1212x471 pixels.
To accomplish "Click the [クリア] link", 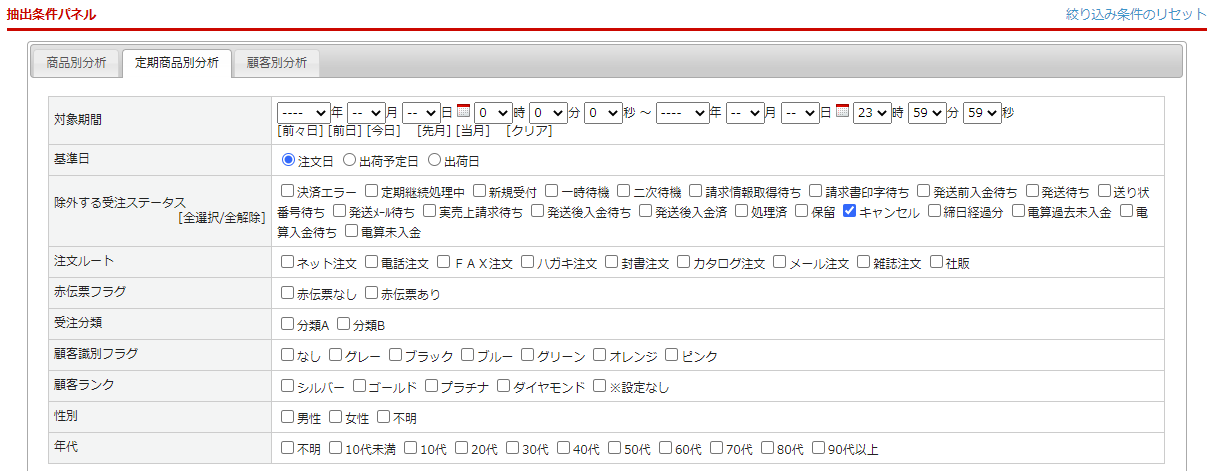I will tap(528, 131).
